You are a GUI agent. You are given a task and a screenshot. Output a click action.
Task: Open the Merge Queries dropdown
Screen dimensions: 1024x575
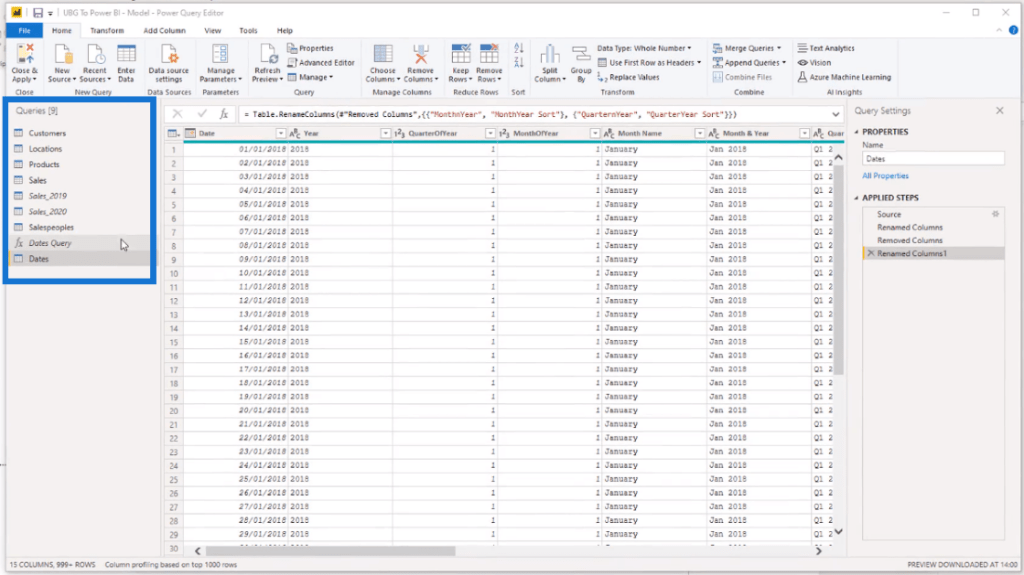click(746, 48)
